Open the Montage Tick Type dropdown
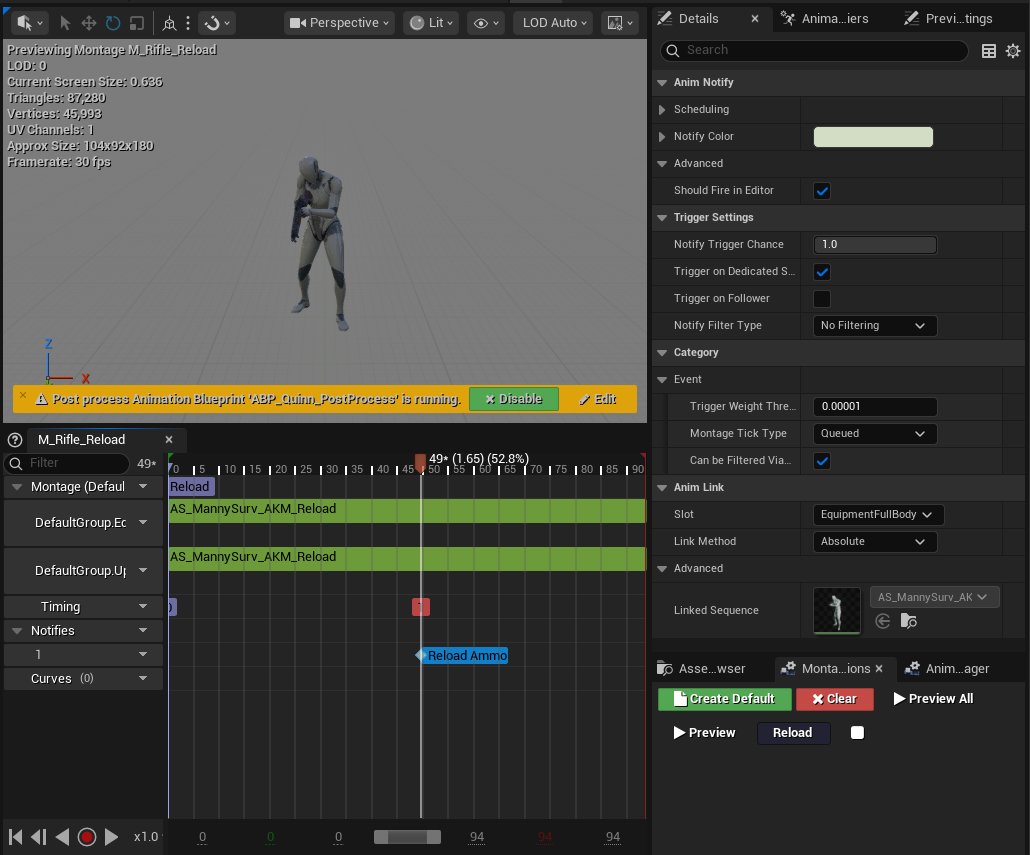 click(x=874, y=433)
